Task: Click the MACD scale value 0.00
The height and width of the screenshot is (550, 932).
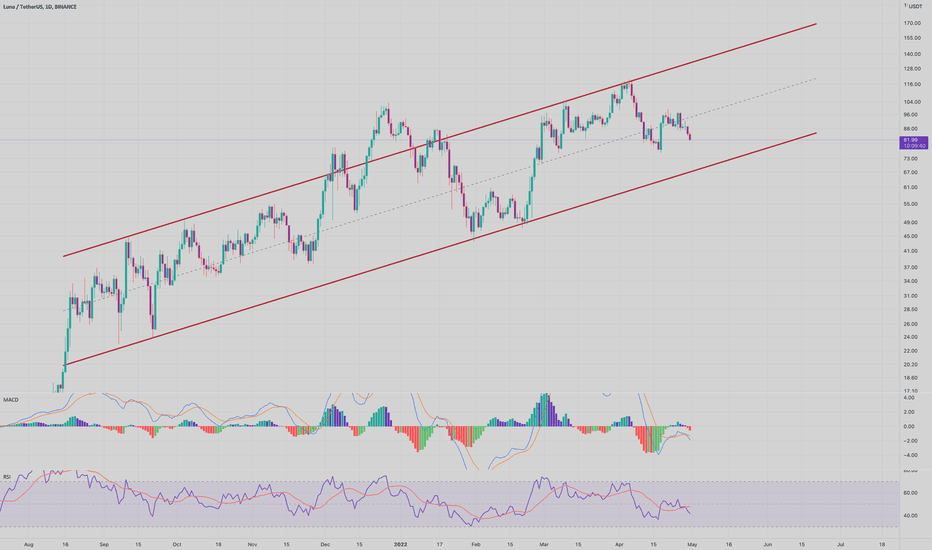Action: [x=910, y=427]
